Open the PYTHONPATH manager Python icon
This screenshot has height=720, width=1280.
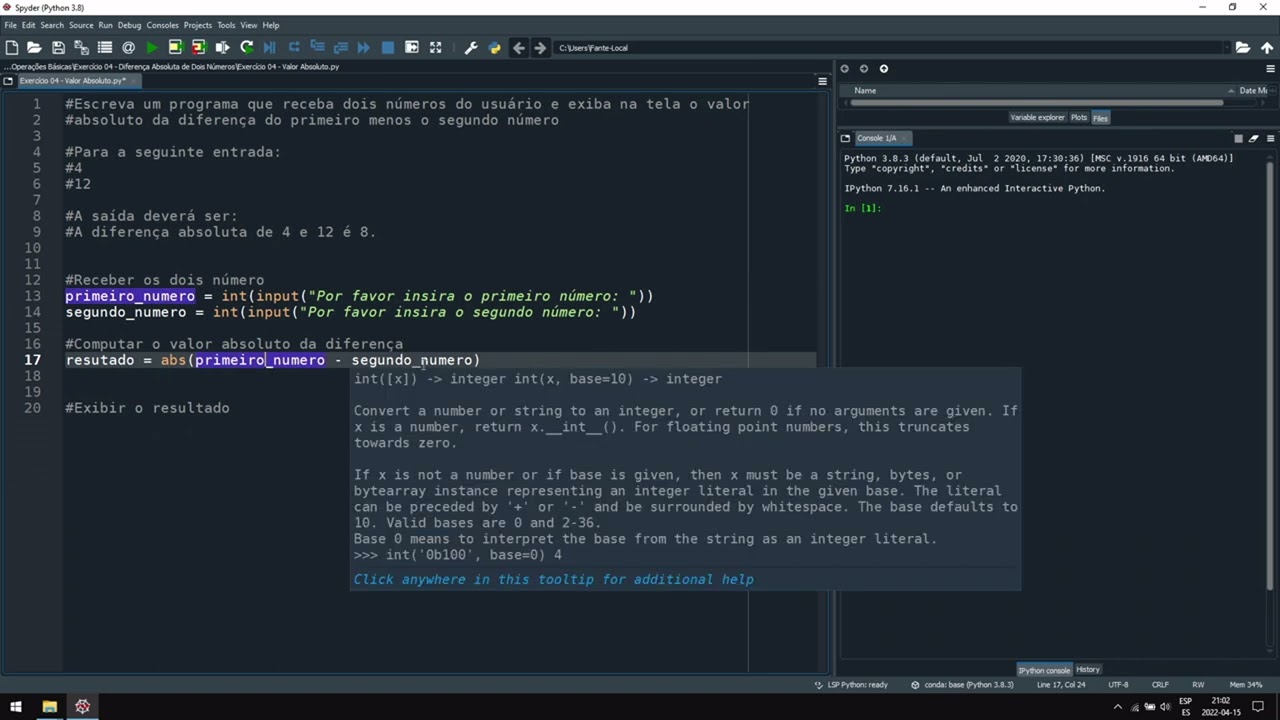(x=494, y=47)
